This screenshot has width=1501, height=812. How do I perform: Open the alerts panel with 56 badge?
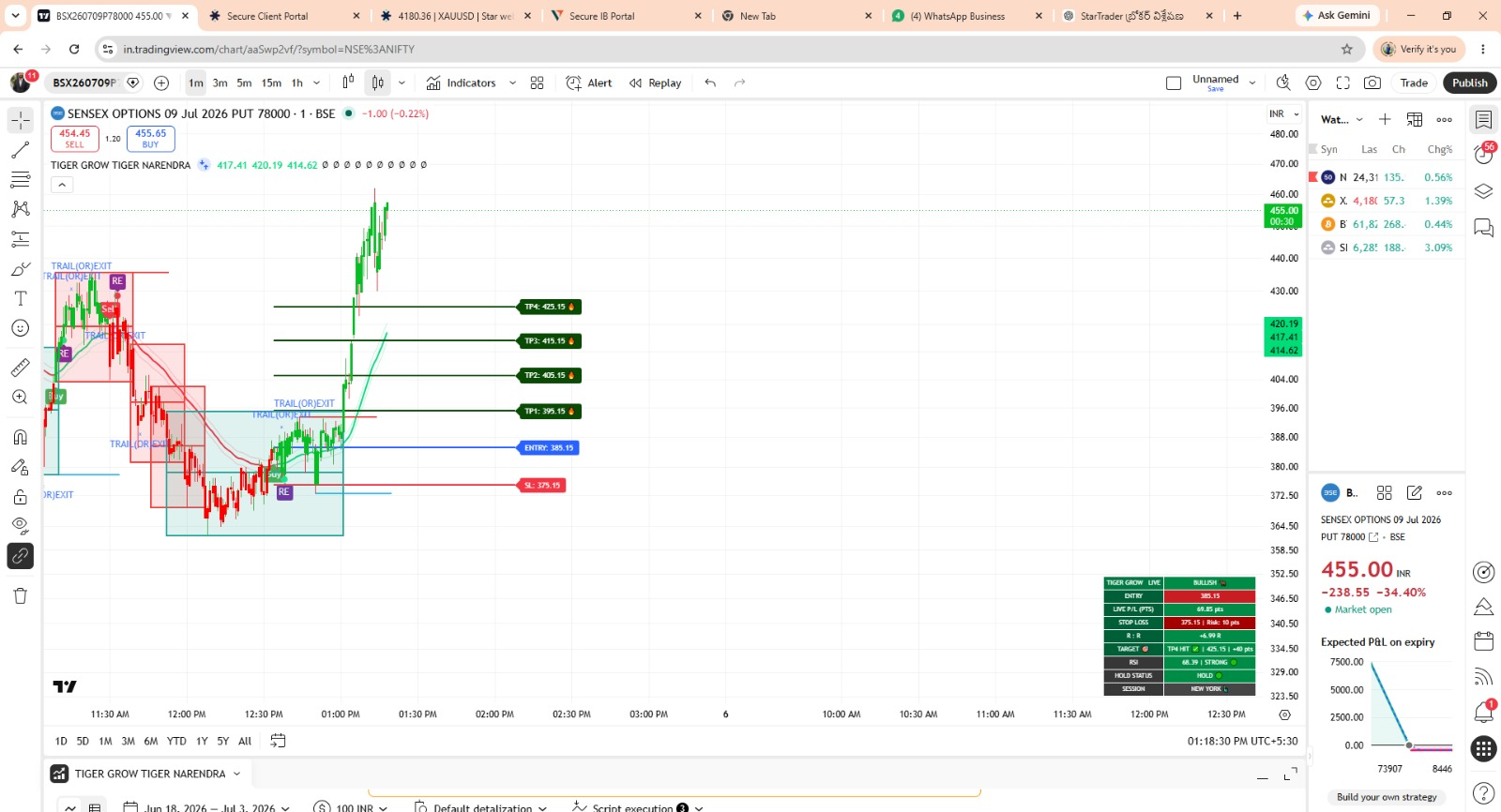(1483, 155)
